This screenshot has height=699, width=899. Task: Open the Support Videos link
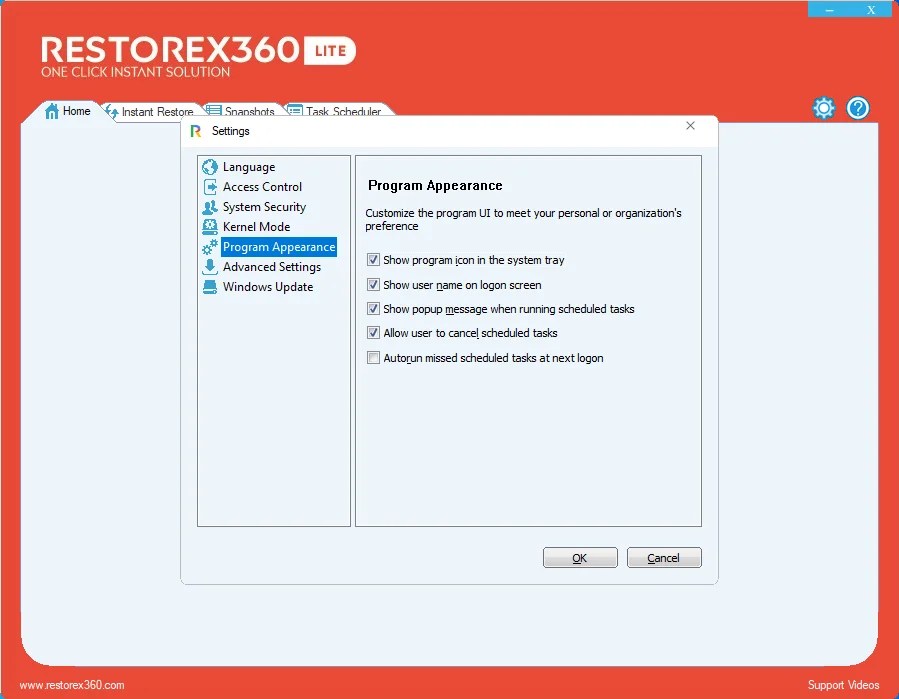843,685
